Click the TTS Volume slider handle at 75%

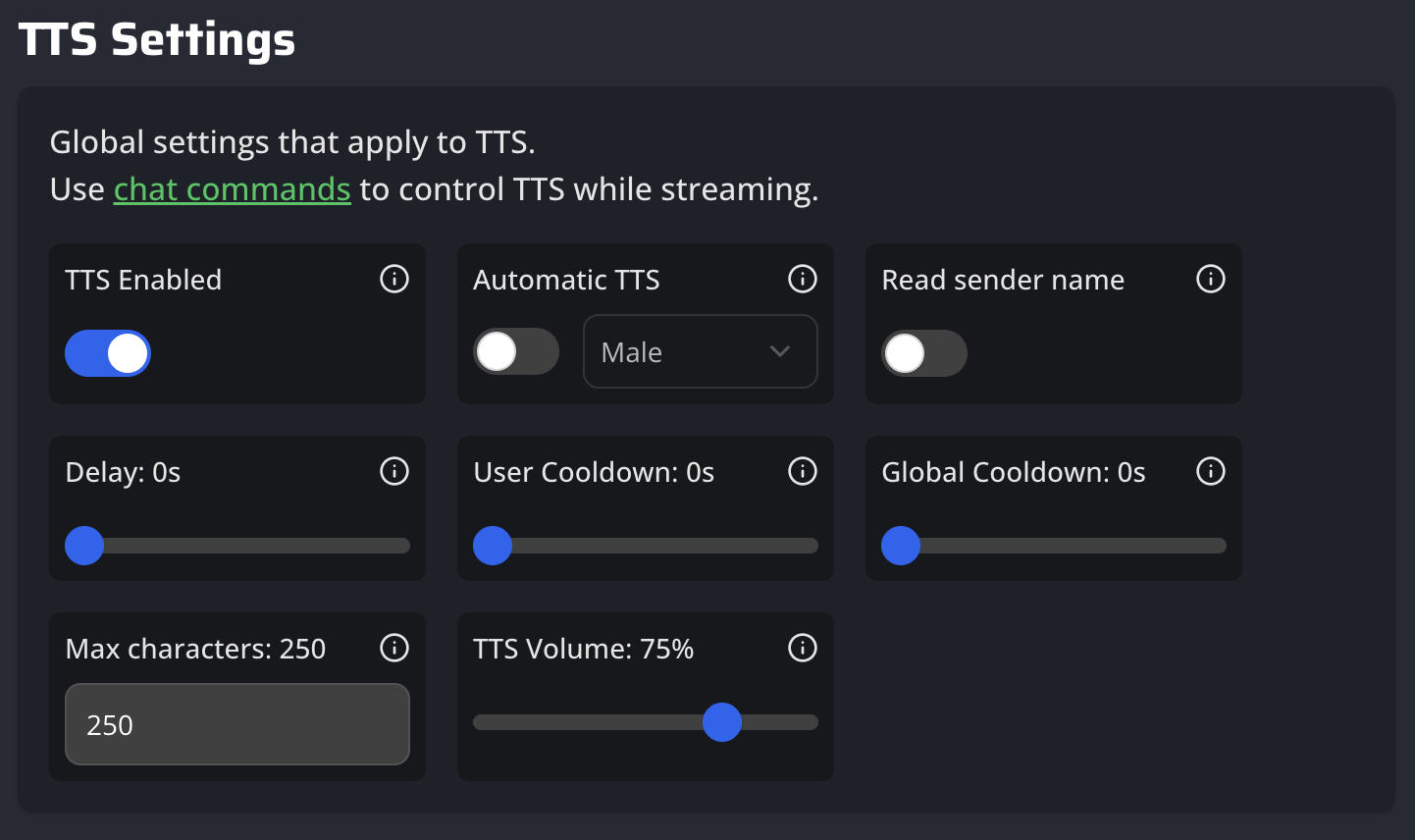point(722,722)
